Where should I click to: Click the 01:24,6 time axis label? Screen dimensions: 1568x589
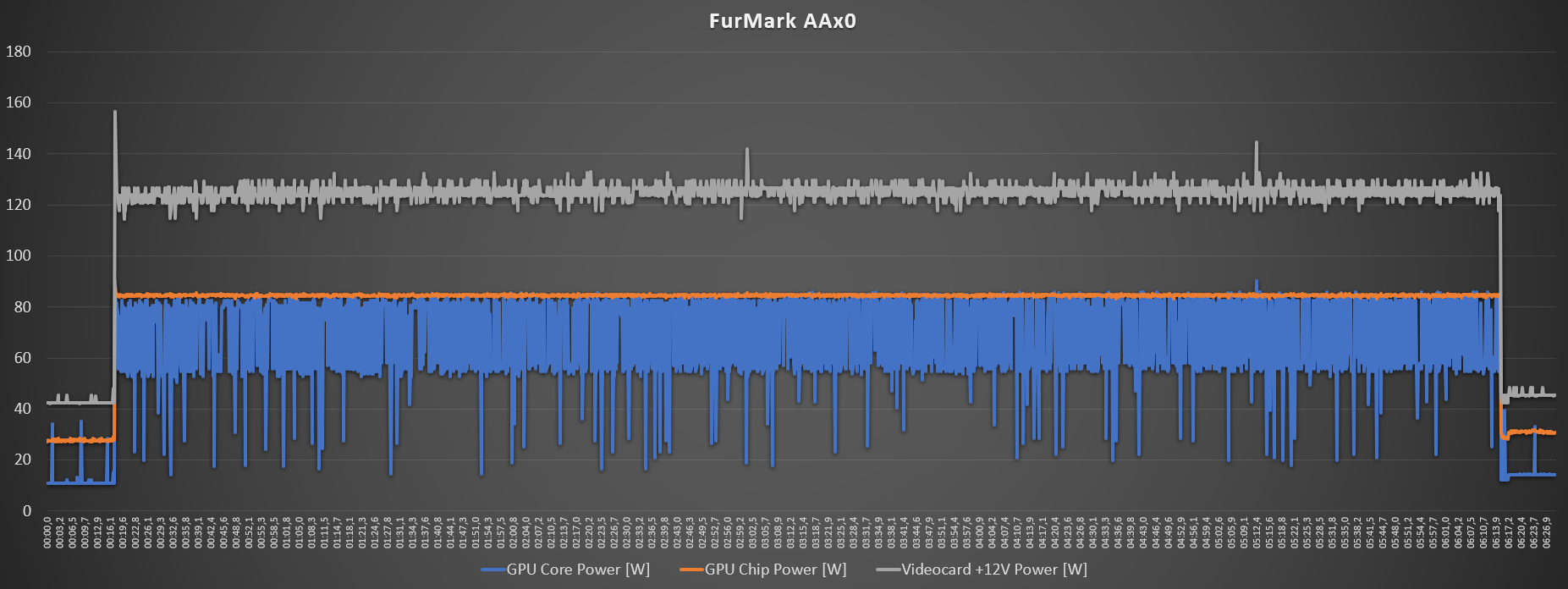click(375, 533)
